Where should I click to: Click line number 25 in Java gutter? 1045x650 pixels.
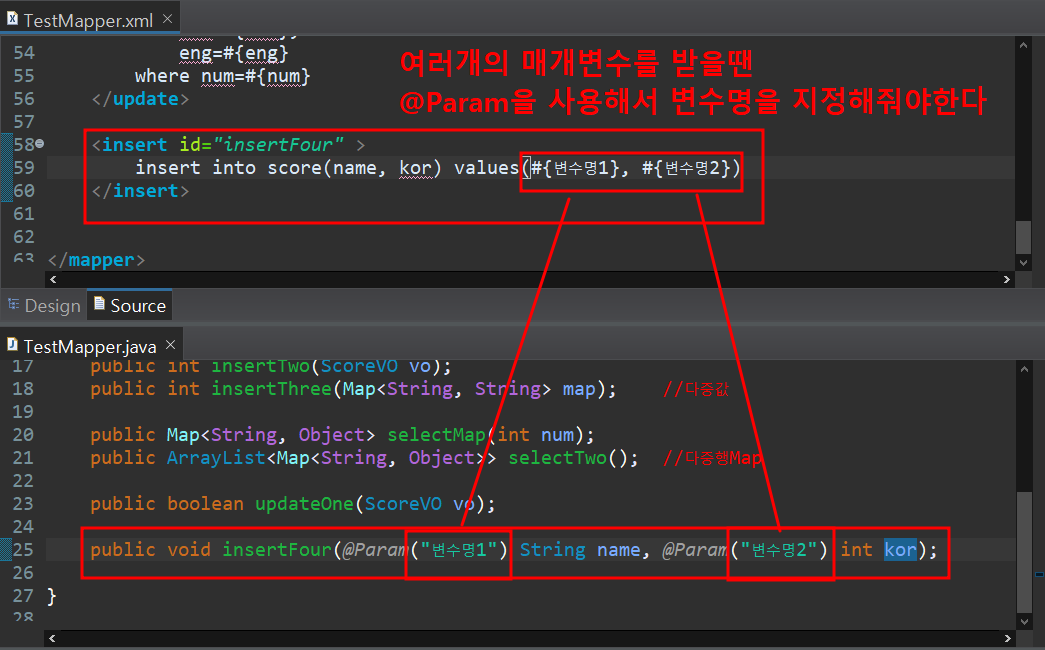23,549
